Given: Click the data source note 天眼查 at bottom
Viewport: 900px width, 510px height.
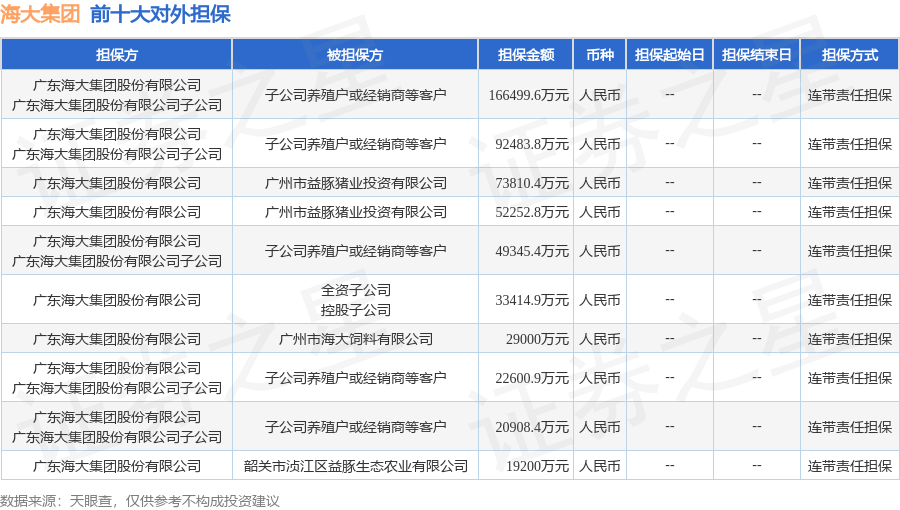Looking at the screenshot, I should (x=91, y=501).
